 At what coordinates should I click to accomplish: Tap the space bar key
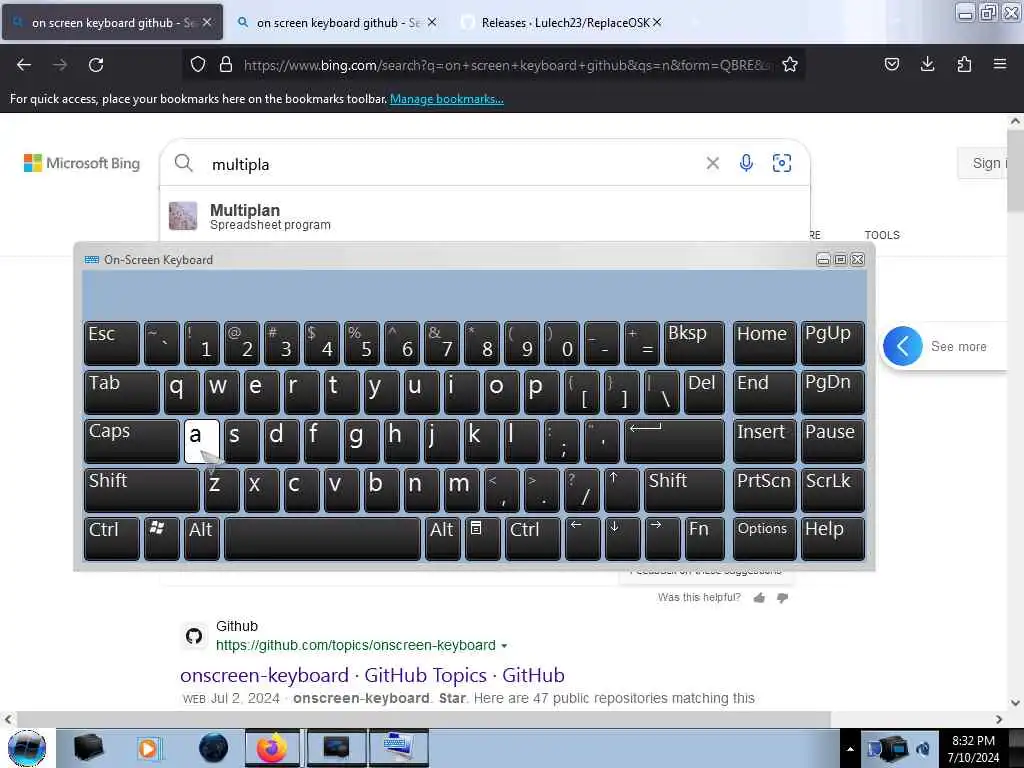(322, 538)
